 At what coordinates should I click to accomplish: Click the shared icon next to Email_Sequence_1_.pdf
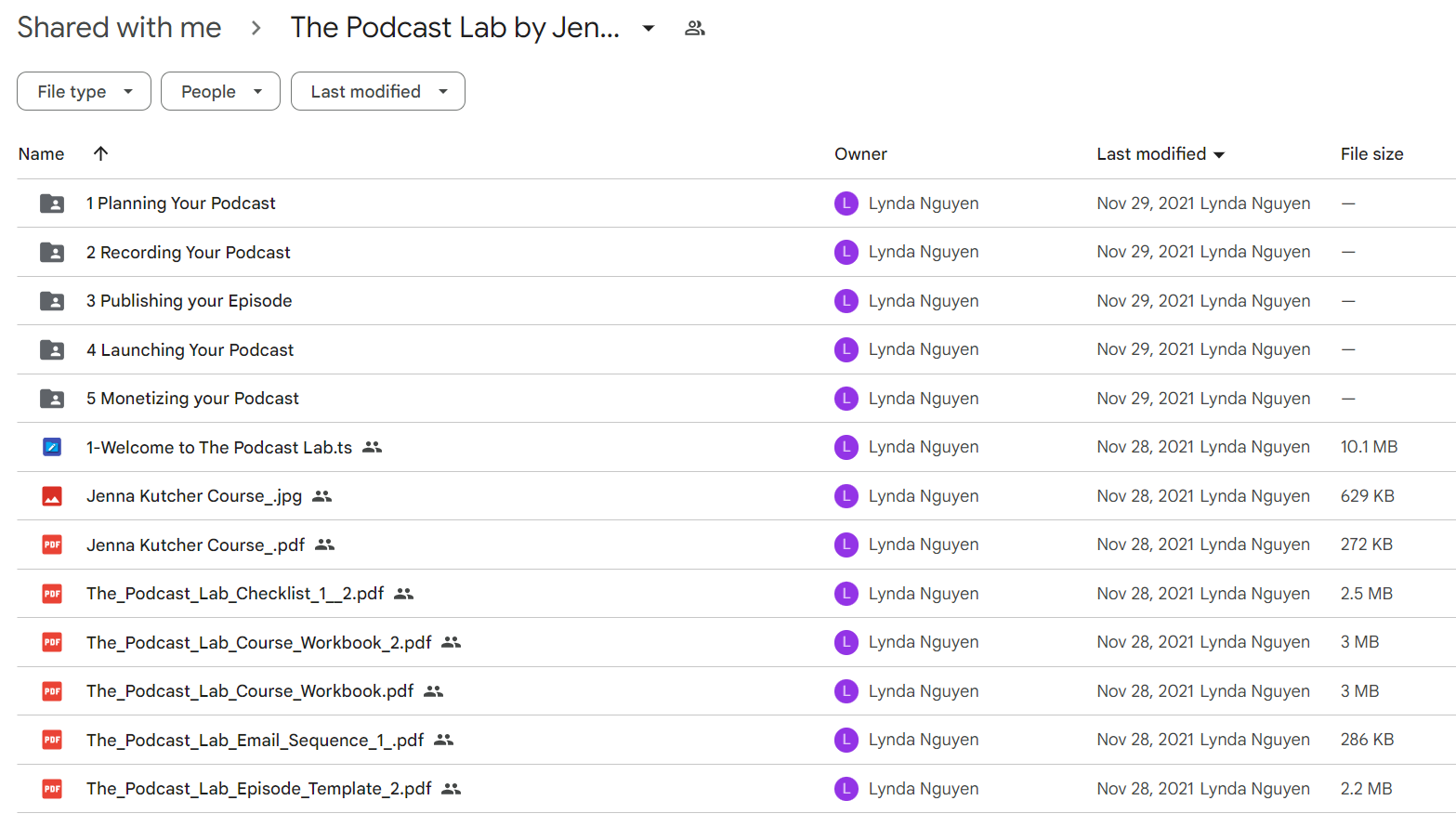point(444,740)
